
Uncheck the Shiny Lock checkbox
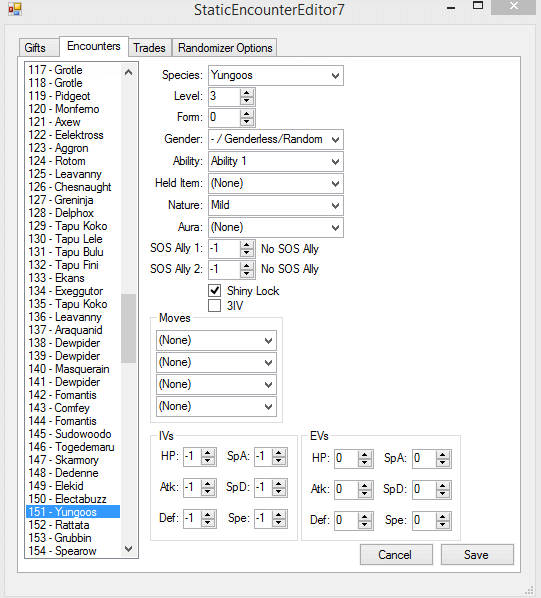pos(215,291)
